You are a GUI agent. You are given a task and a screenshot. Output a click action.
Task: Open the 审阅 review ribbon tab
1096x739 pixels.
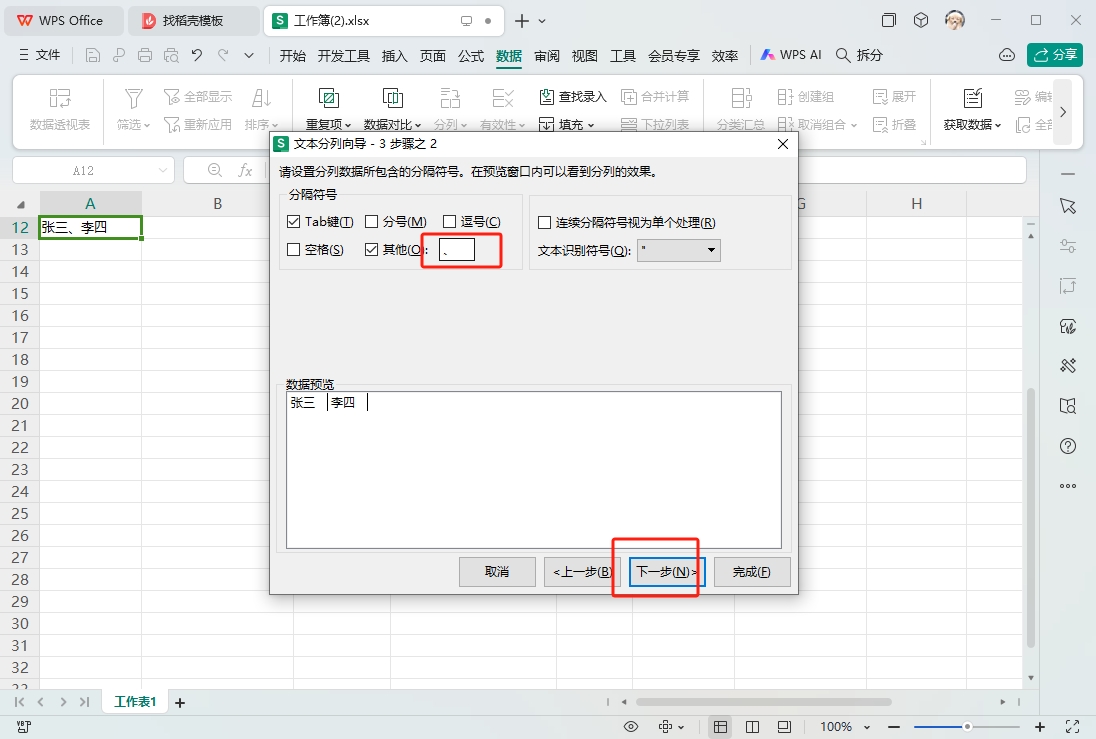547,56
